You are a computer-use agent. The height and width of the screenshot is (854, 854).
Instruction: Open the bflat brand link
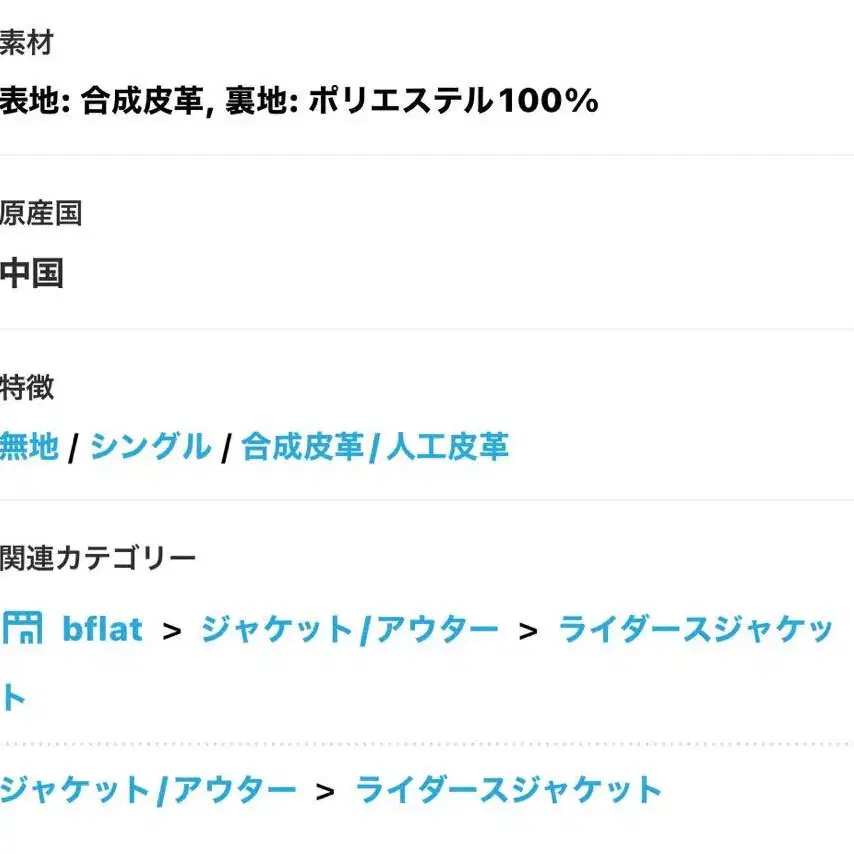102,629
